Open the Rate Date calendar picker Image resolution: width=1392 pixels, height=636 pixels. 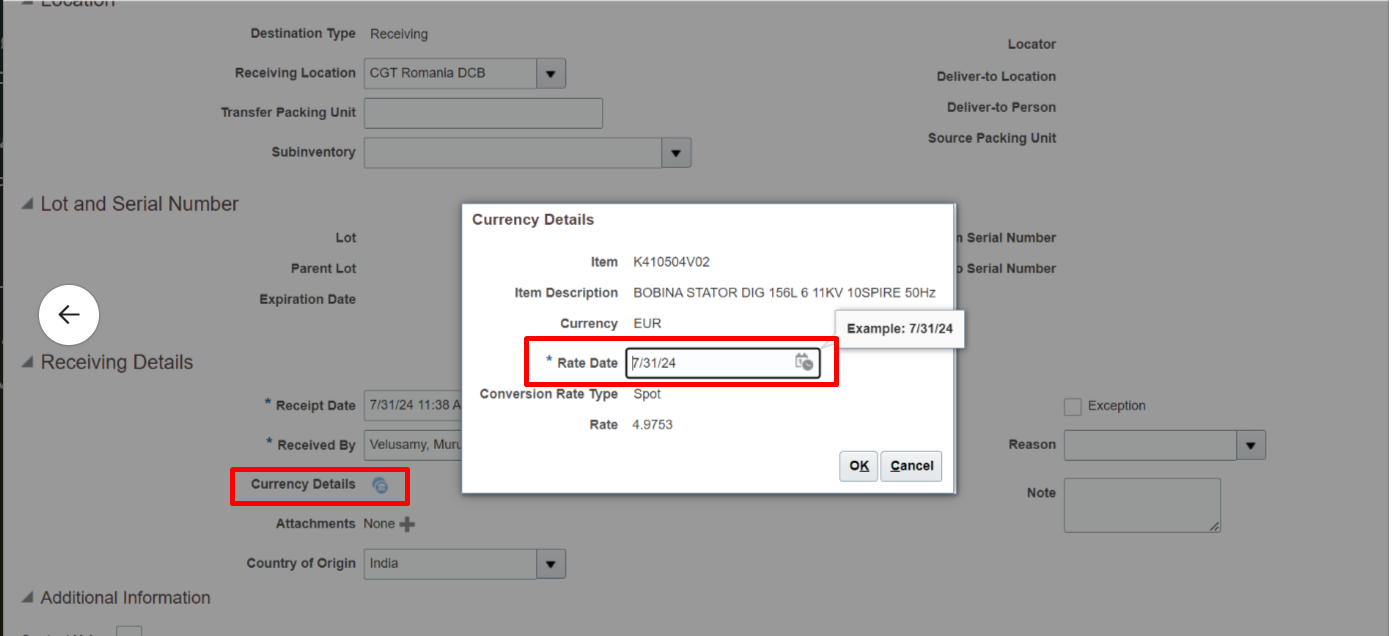coord(805,363)
